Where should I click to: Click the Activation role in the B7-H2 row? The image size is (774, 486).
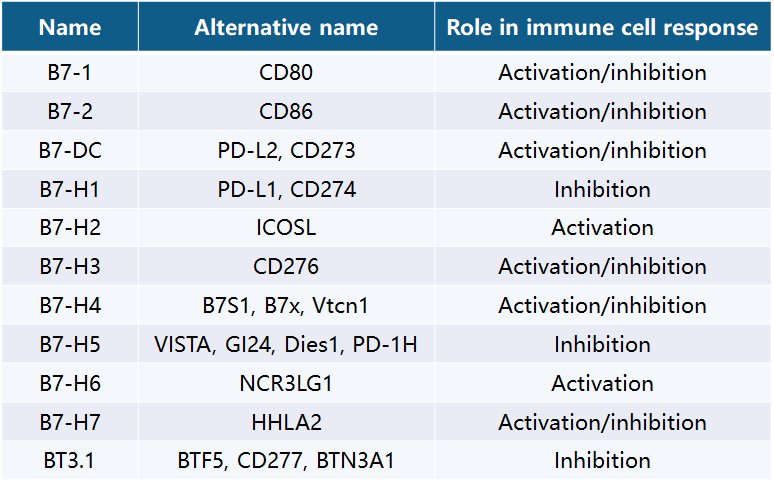pos(602,227)
